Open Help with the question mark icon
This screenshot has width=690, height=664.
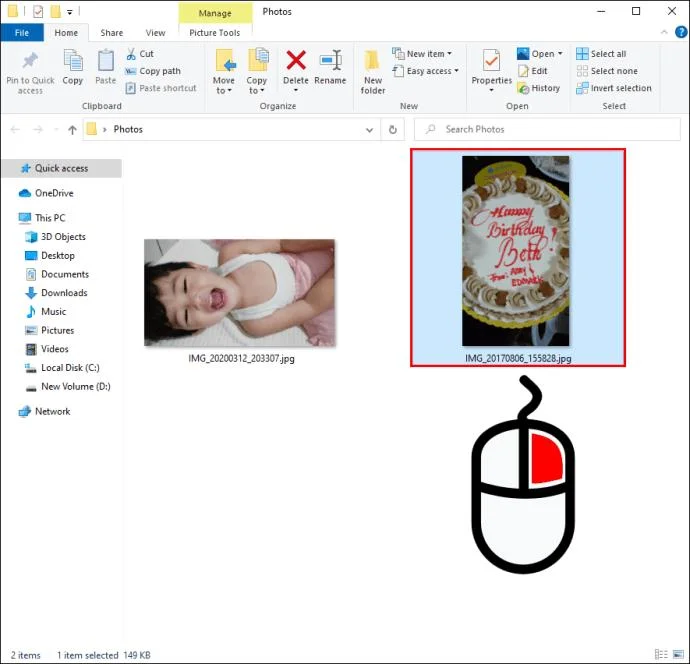pos(681,32)
